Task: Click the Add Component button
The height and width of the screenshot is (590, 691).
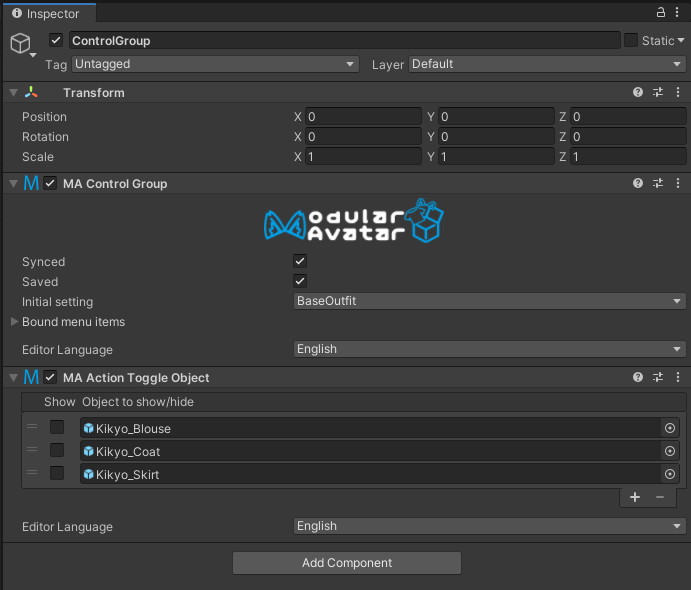Action: click(x=347, y=563)
